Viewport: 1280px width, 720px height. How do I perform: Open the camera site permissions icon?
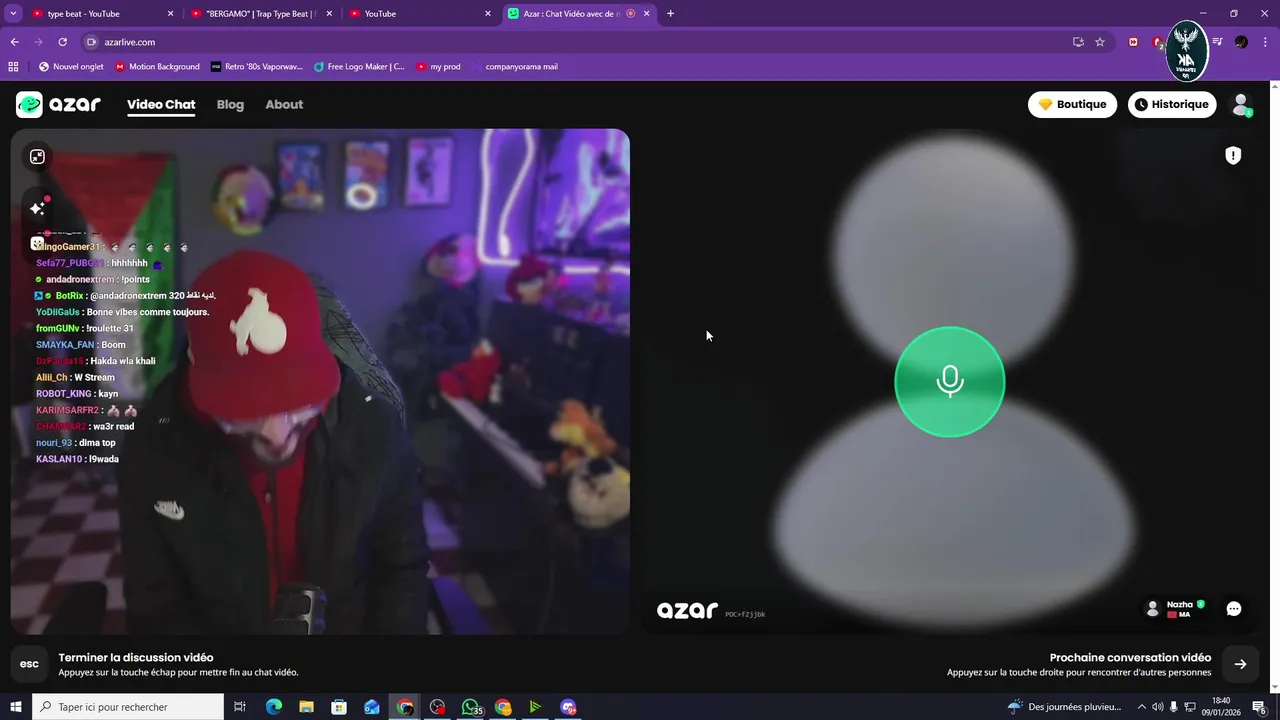[x=91, y=42]
